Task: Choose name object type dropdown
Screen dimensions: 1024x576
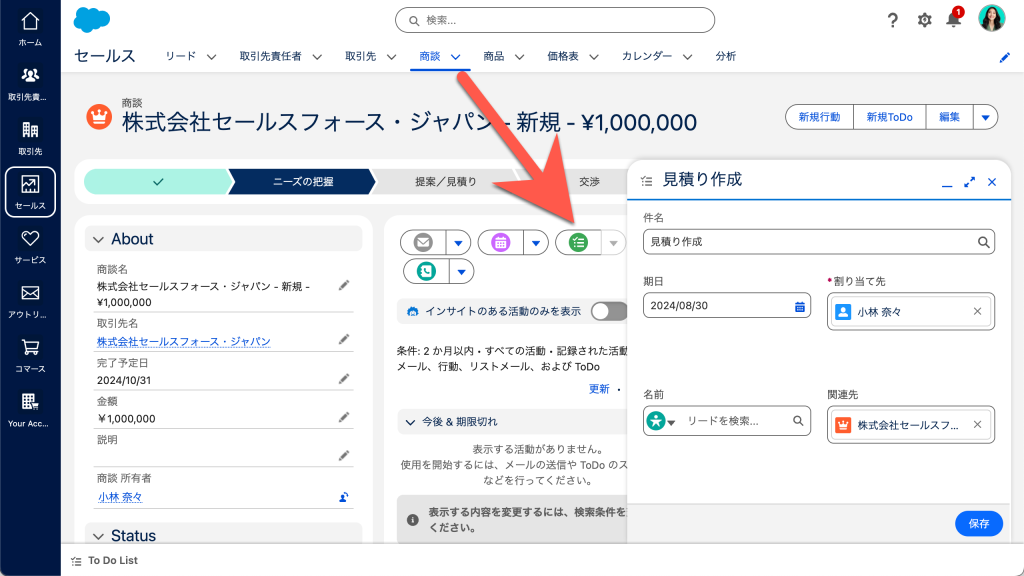Action: 661,421
